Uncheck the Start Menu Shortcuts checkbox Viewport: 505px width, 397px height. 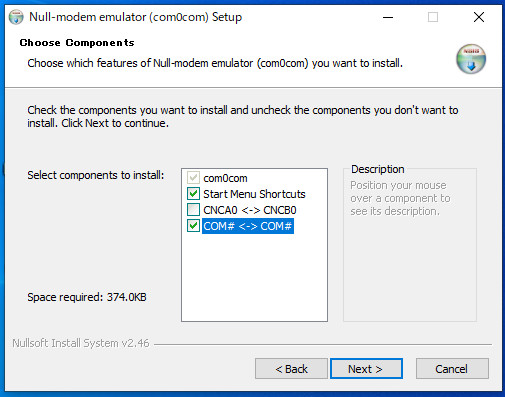(193, 194)
